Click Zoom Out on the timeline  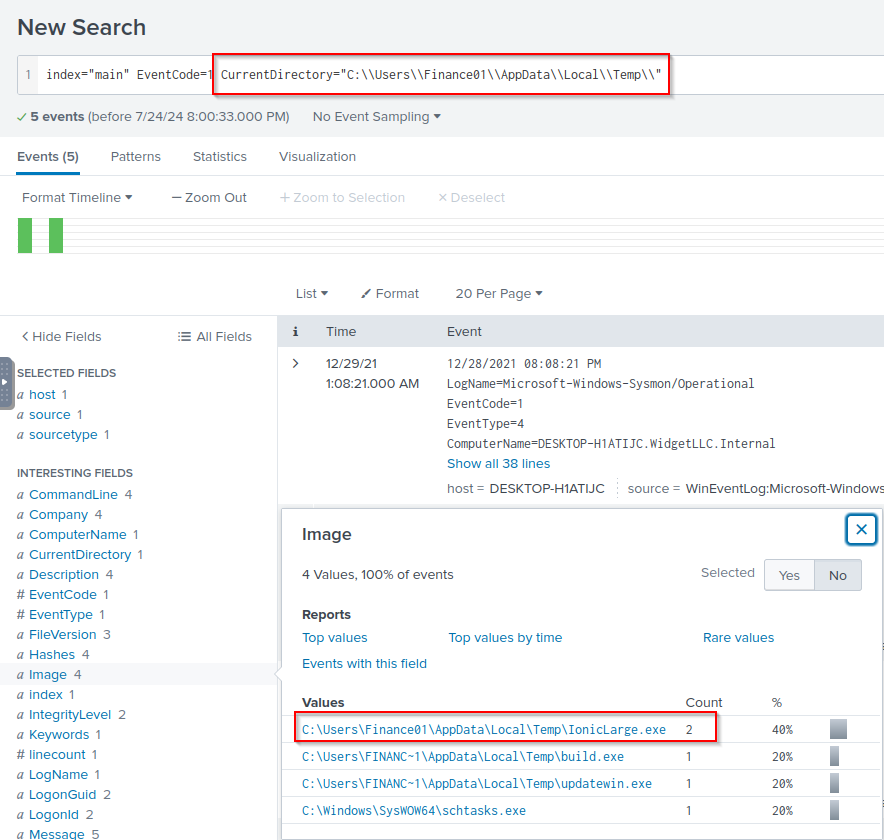(x=209, y=198)
